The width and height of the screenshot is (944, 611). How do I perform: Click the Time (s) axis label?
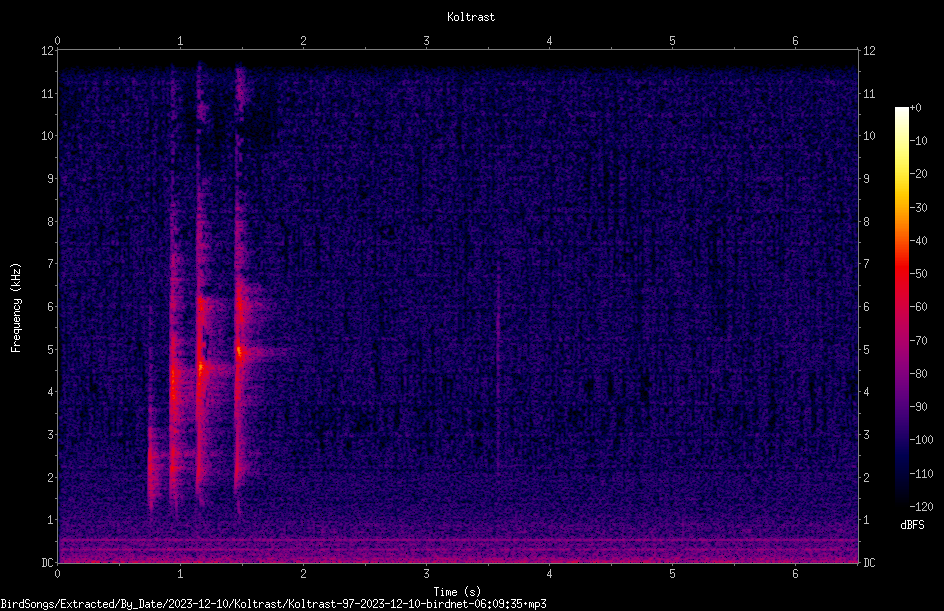tap(457, 592)
